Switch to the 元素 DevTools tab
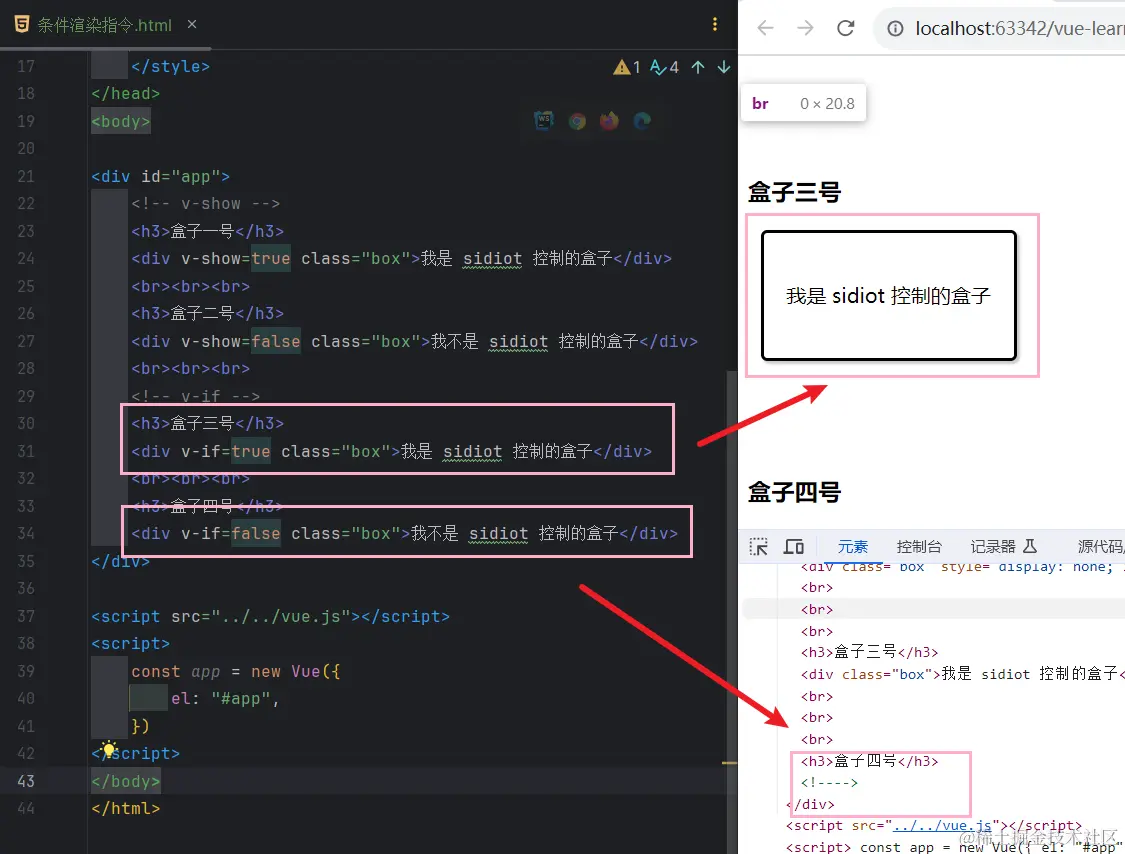 point(852,547)
